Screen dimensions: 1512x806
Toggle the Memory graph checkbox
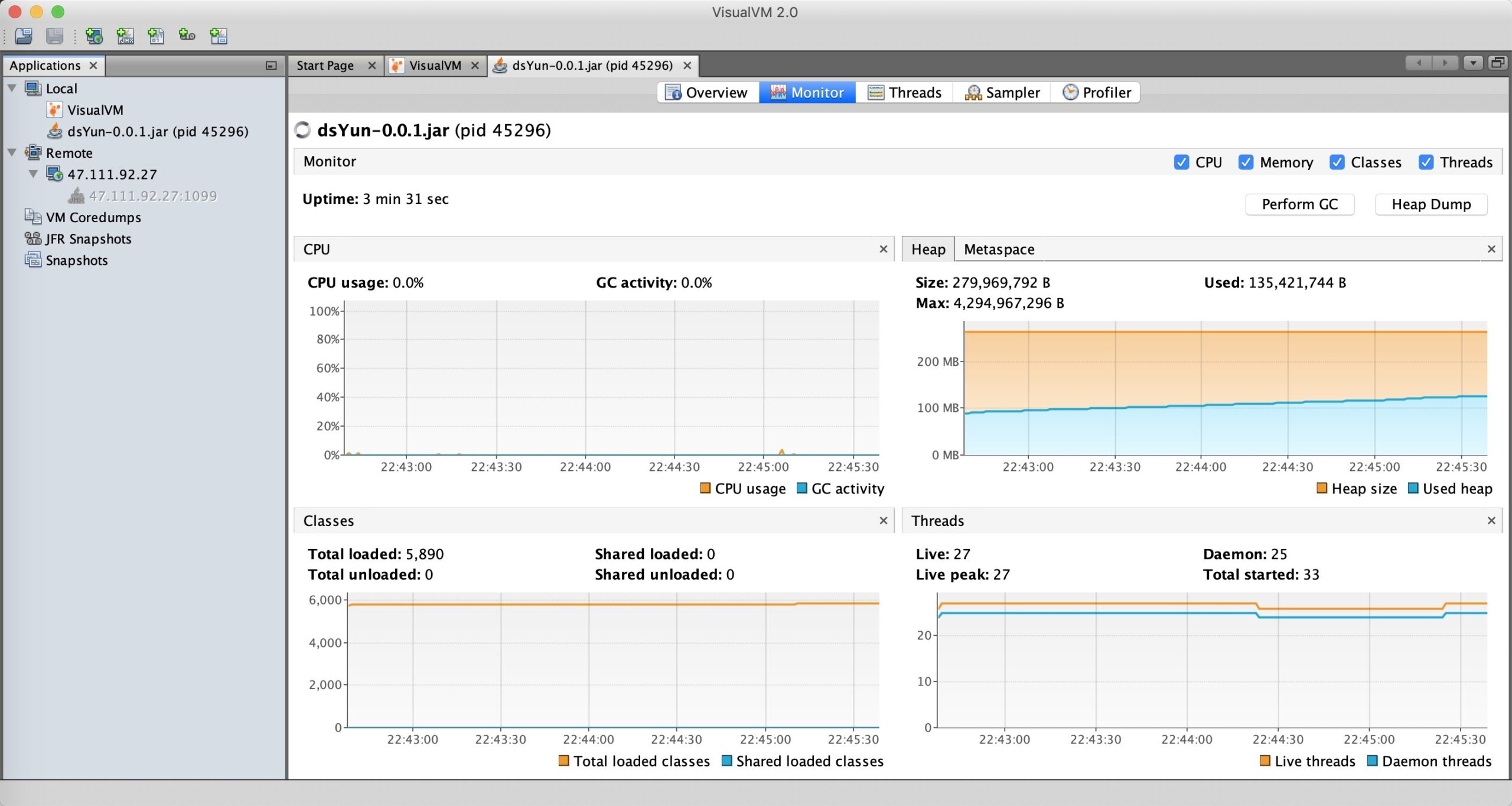coord(1246,162)
